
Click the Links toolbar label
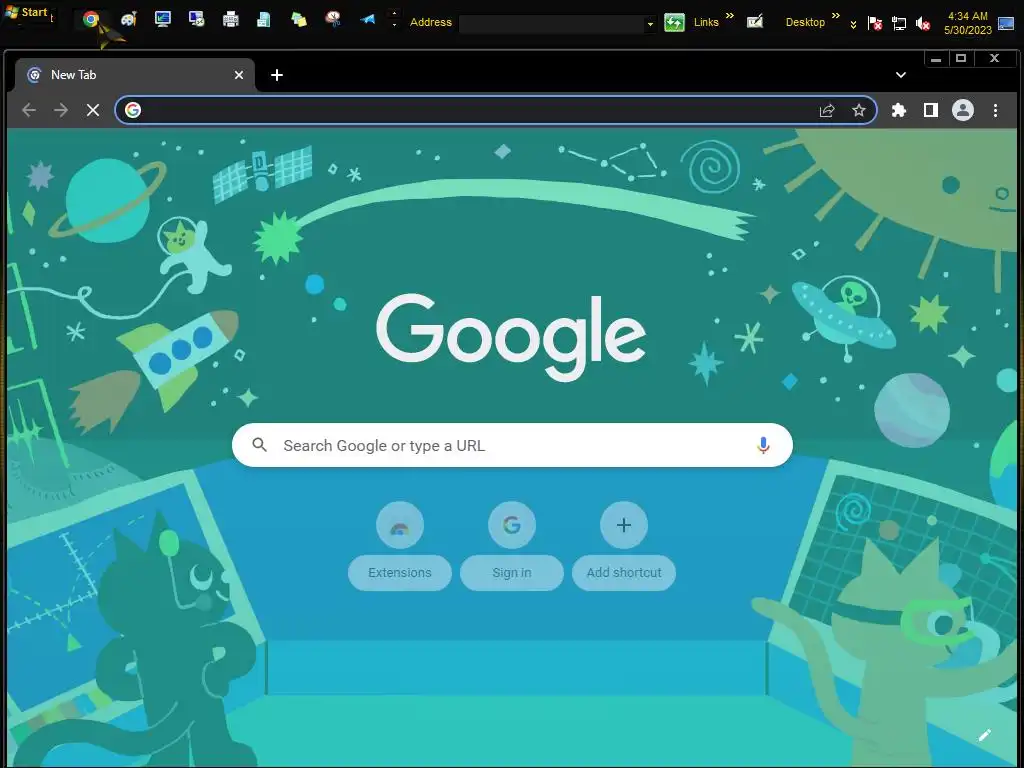click(x=706, y=22)
